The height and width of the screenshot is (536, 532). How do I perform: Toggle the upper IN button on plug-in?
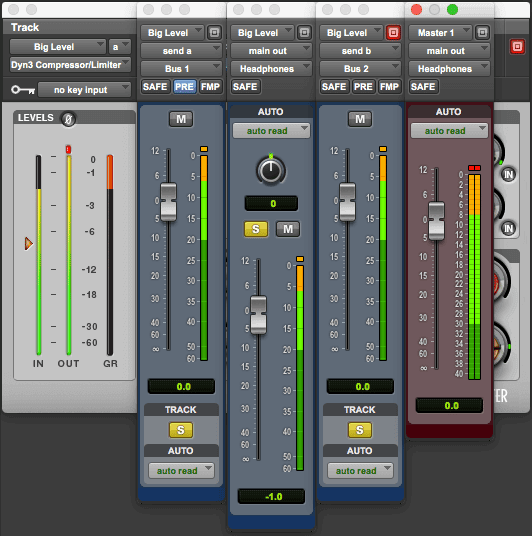point(508,175)
